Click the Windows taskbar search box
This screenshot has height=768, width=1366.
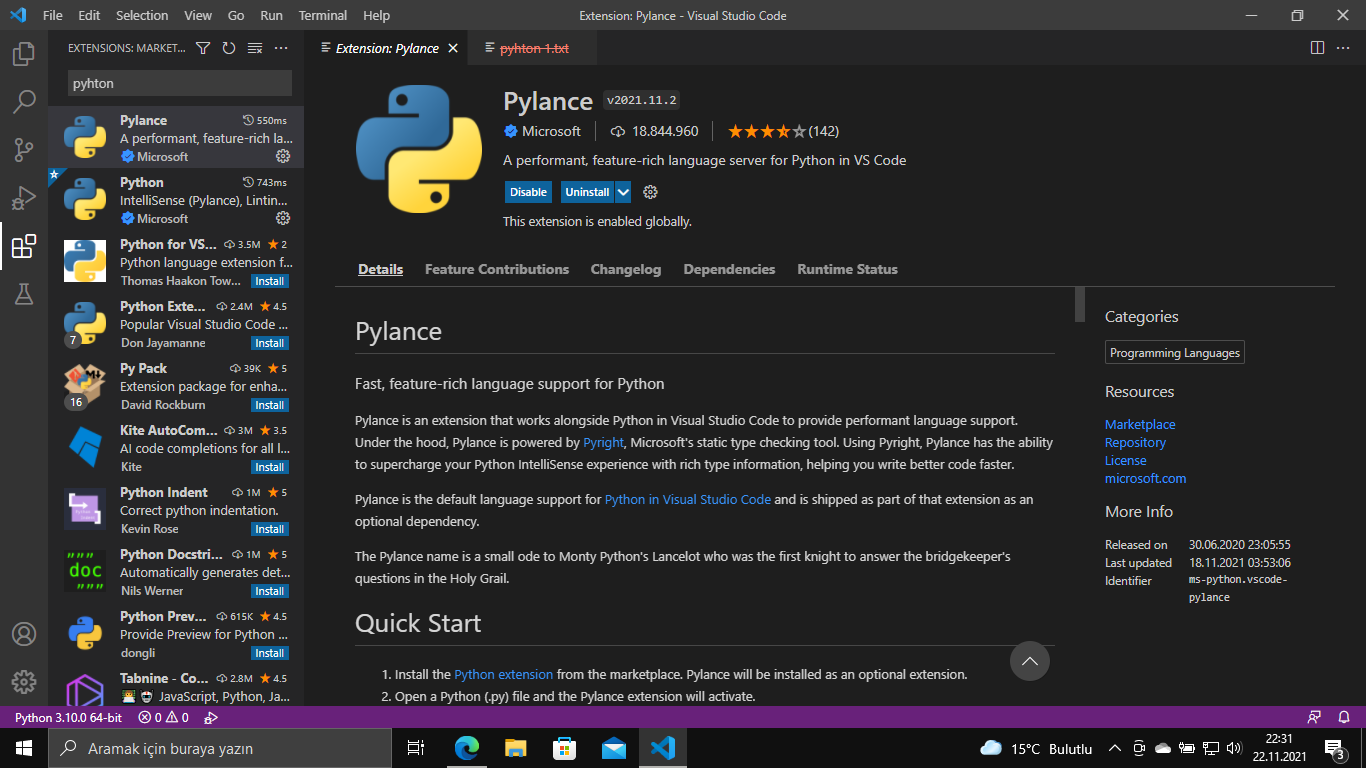click(x=220, y=748)
